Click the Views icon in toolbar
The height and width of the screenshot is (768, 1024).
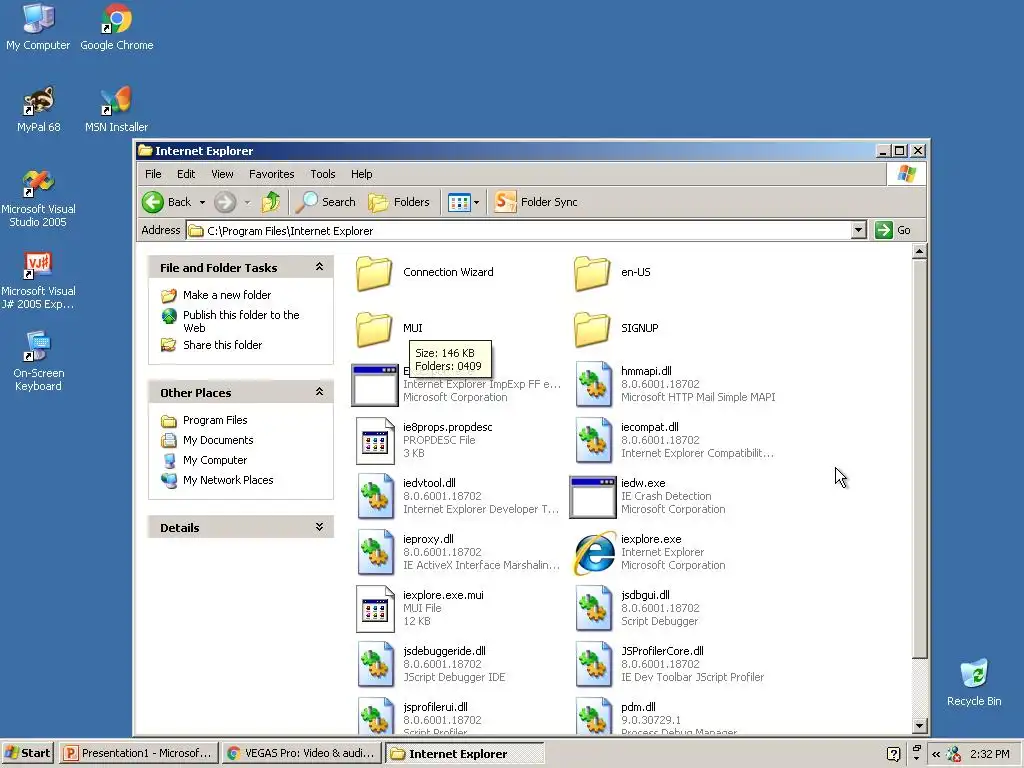point(459,202)
